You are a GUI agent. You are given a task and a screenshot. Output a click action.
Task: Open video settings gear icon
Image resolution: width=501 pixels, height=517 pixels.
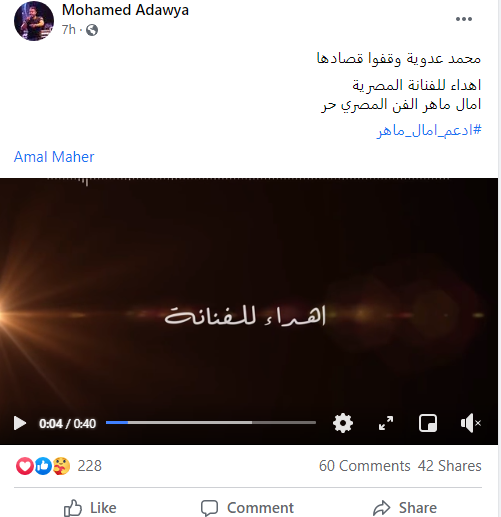click(x=343, y=423)
